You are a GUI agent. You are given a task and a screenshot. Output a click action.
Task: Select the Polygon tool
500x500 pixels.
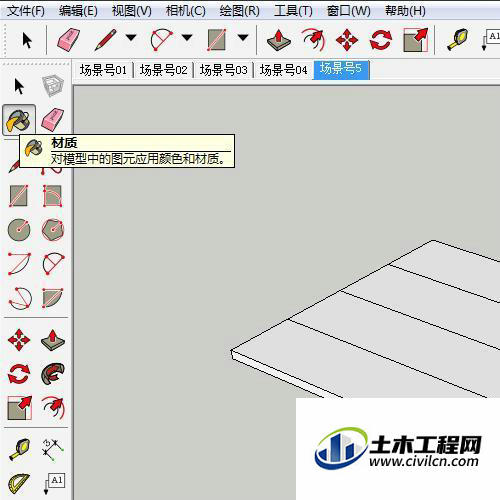click(x=53, y=229)
